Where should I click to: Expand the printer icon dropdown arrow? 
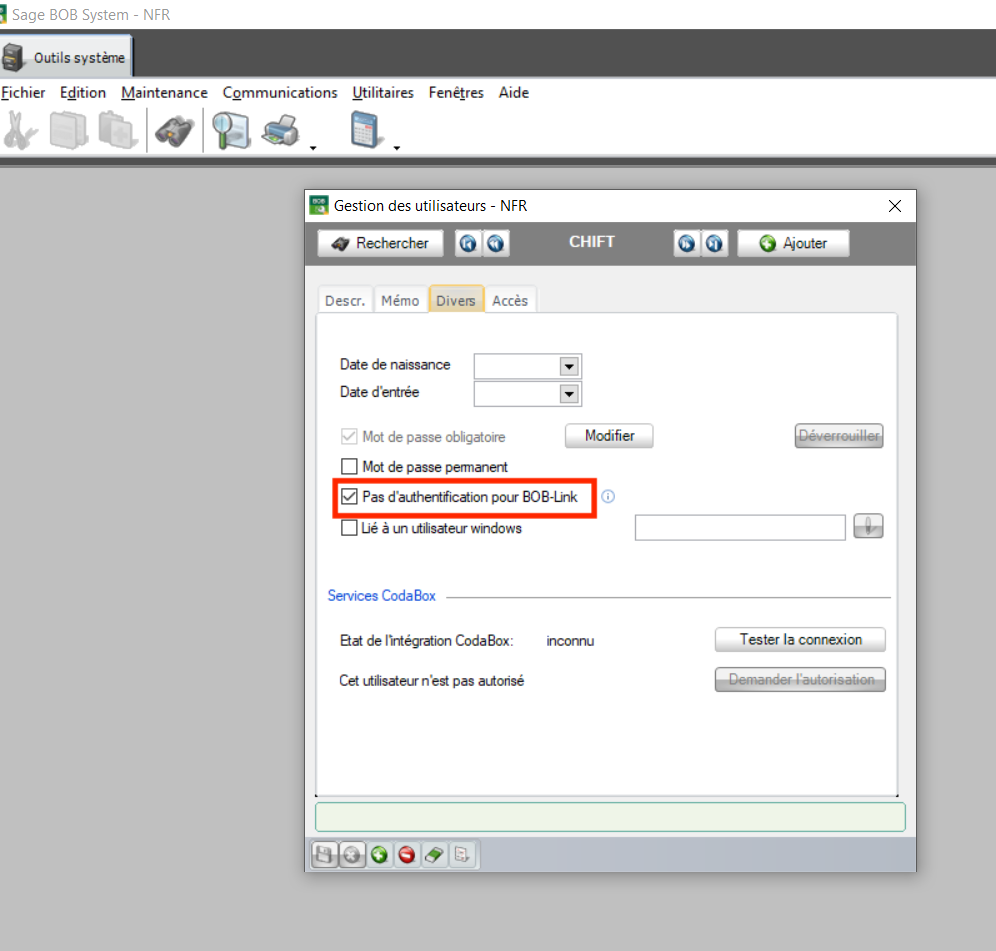point(313,147)
